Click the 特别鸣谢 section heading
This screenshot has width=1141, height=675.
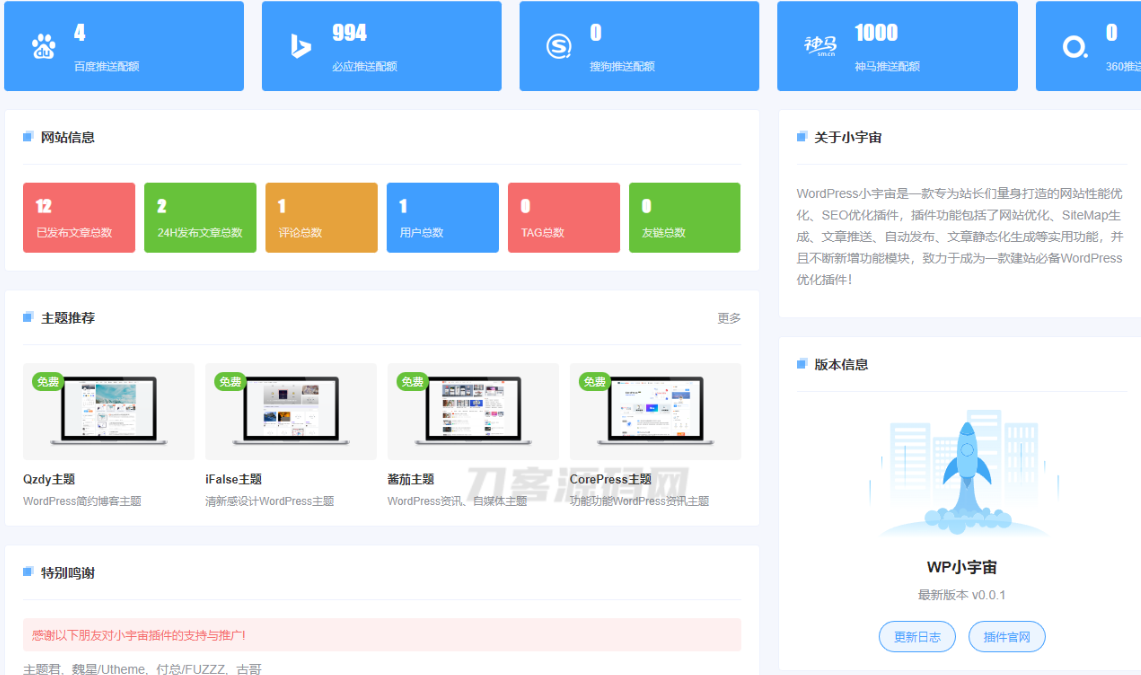tap(68, 573)
